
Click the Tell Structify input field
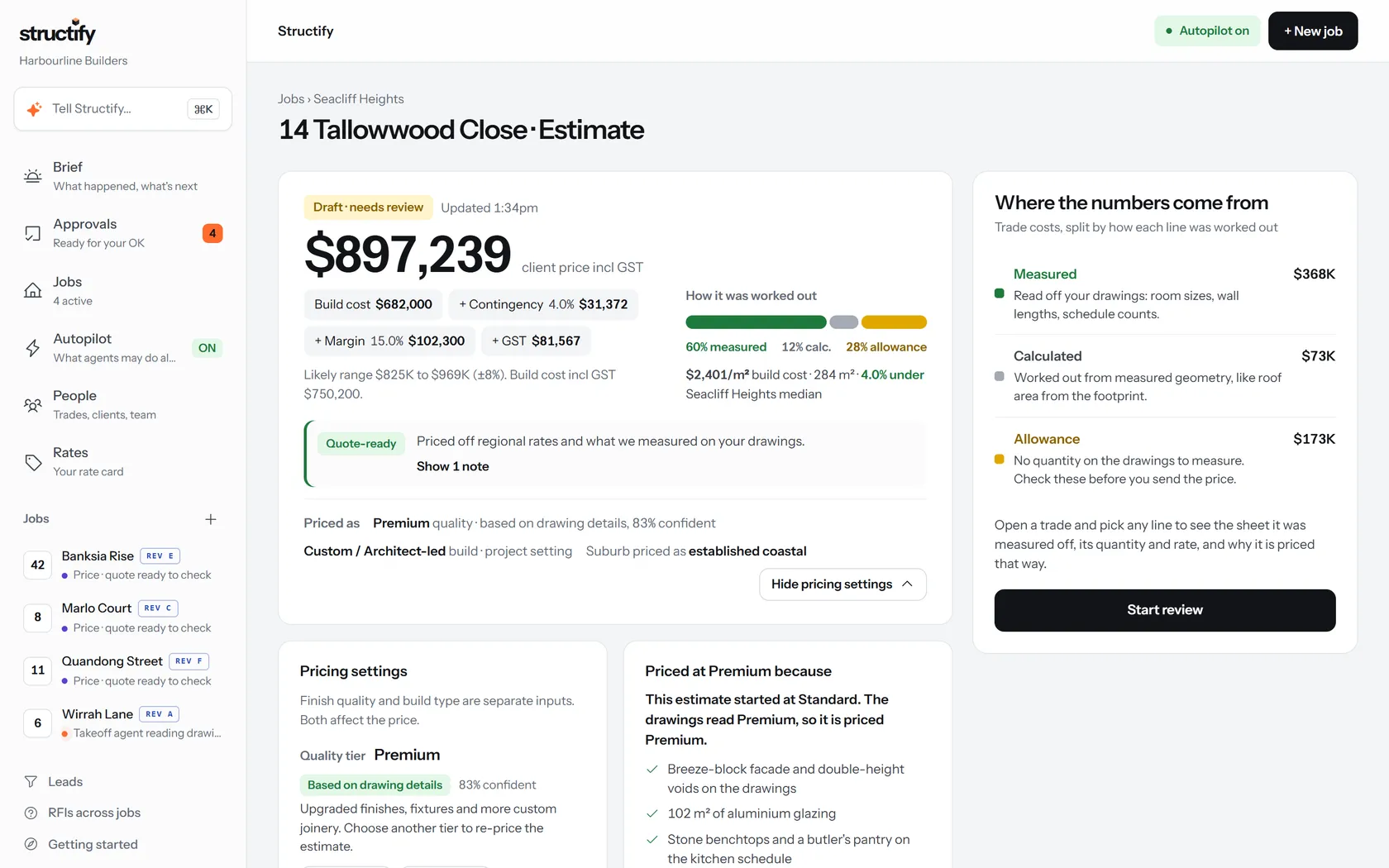coord(123,109)
